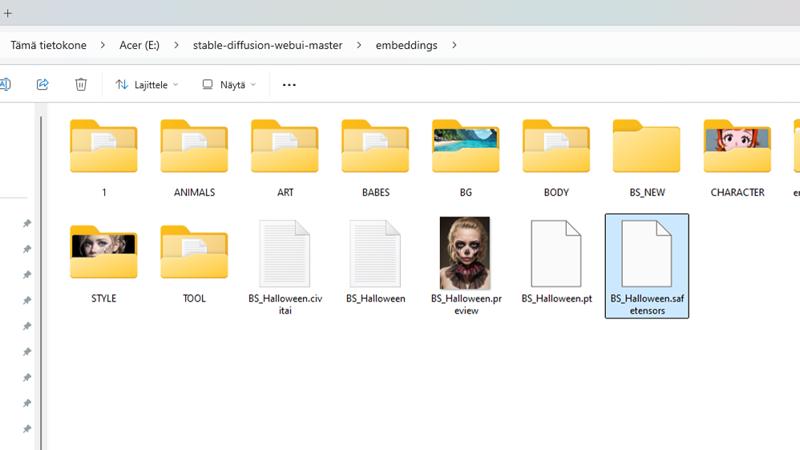Image resolution: width=800 pixels, height=450 pixels.
Task: Click the navigation pane scrollbar
Action: point(41,281)
